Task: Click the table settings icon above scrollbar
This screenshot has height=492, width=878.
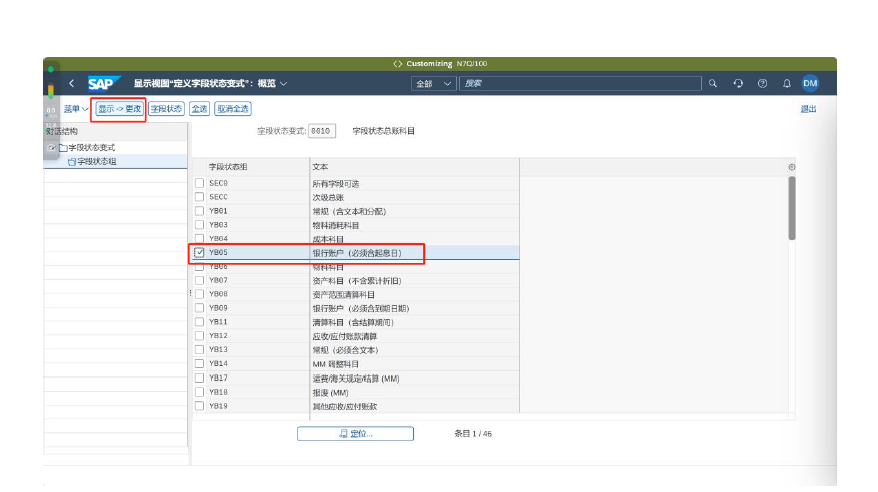Action: pyautogui.click(x=792, y=167)
